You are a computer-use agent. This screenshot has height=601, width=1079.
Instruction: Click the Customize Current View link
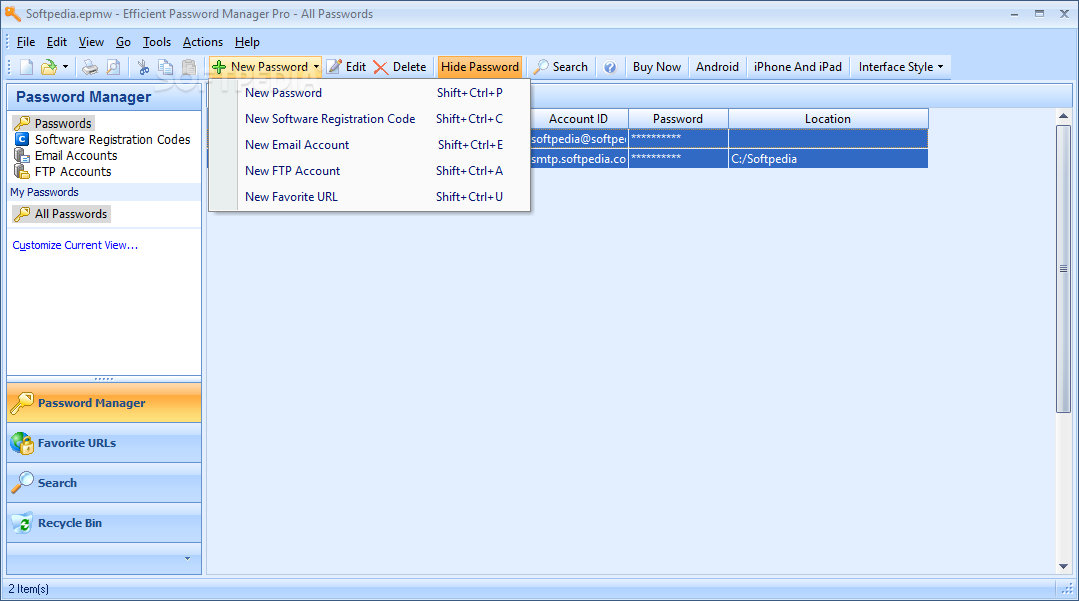tap(75, 245)
